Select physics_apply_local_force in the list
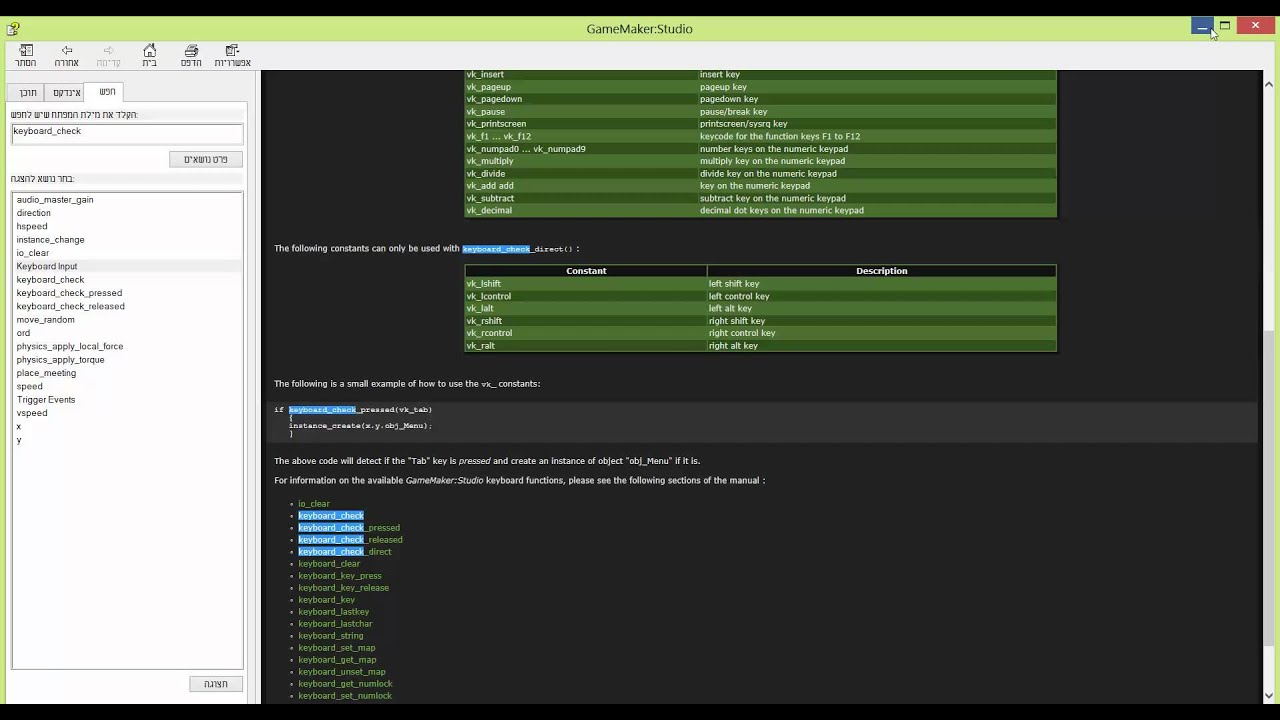This screenshot has height=720, width=1280. pyautogui.click(x=70, y=347)
